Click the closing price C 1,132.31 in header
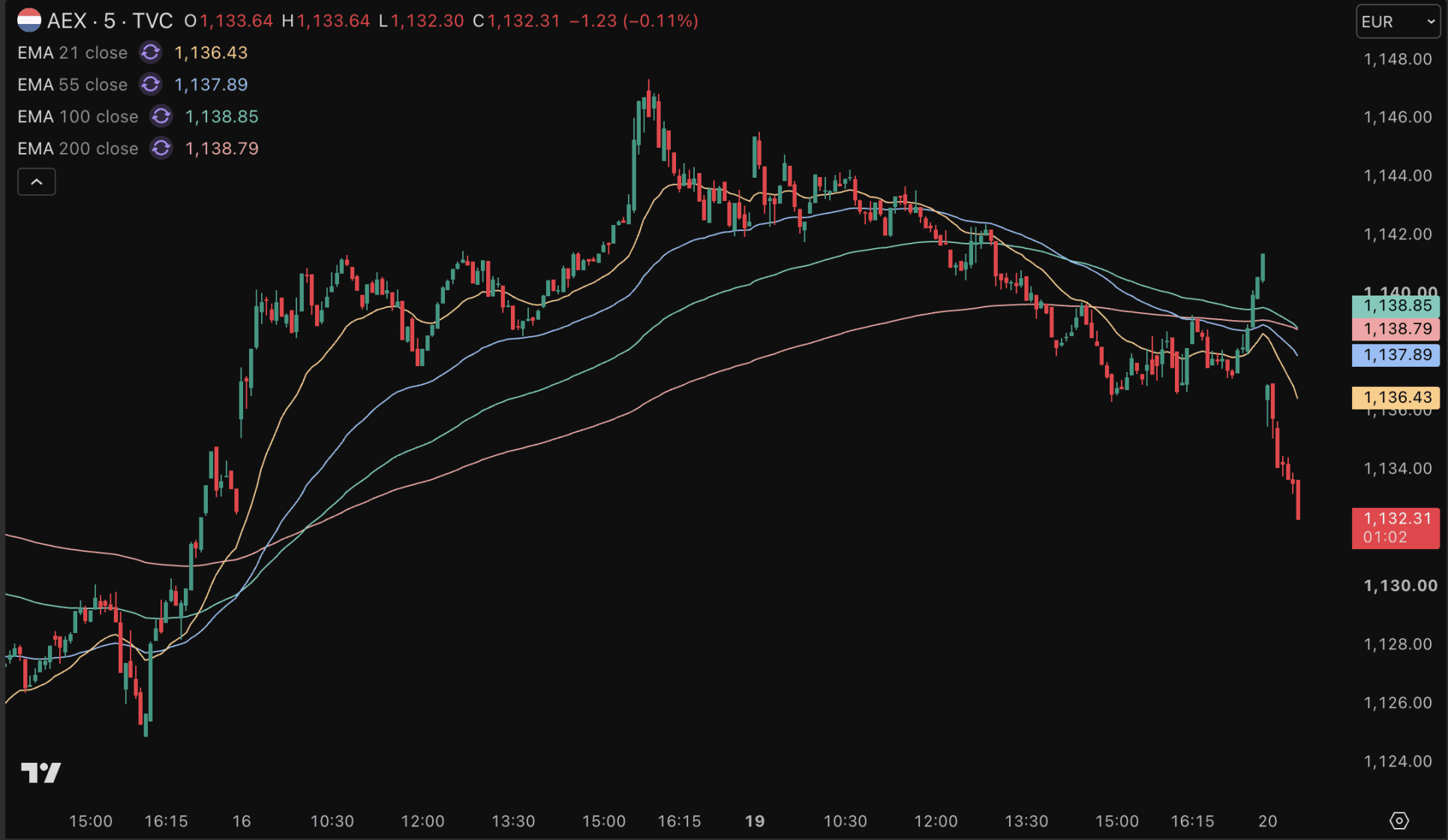The width and height of the screenshot is (1448, 840). click(517, 21)
